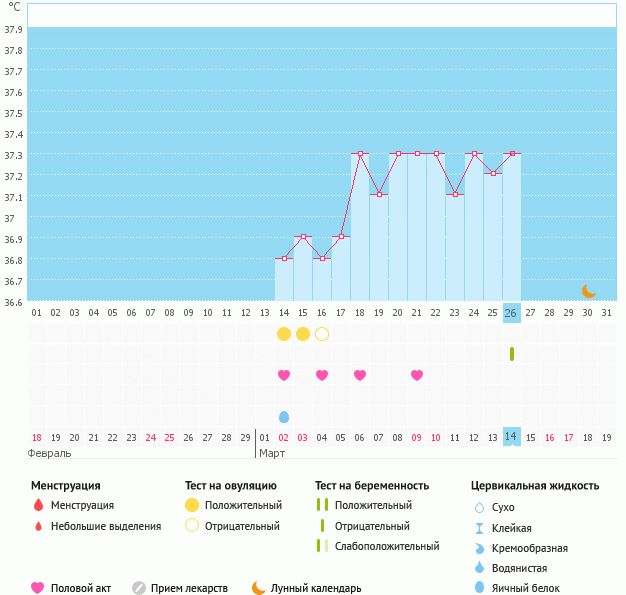
Task: Click the temperature point on day 23
Action: click(455, 195)
